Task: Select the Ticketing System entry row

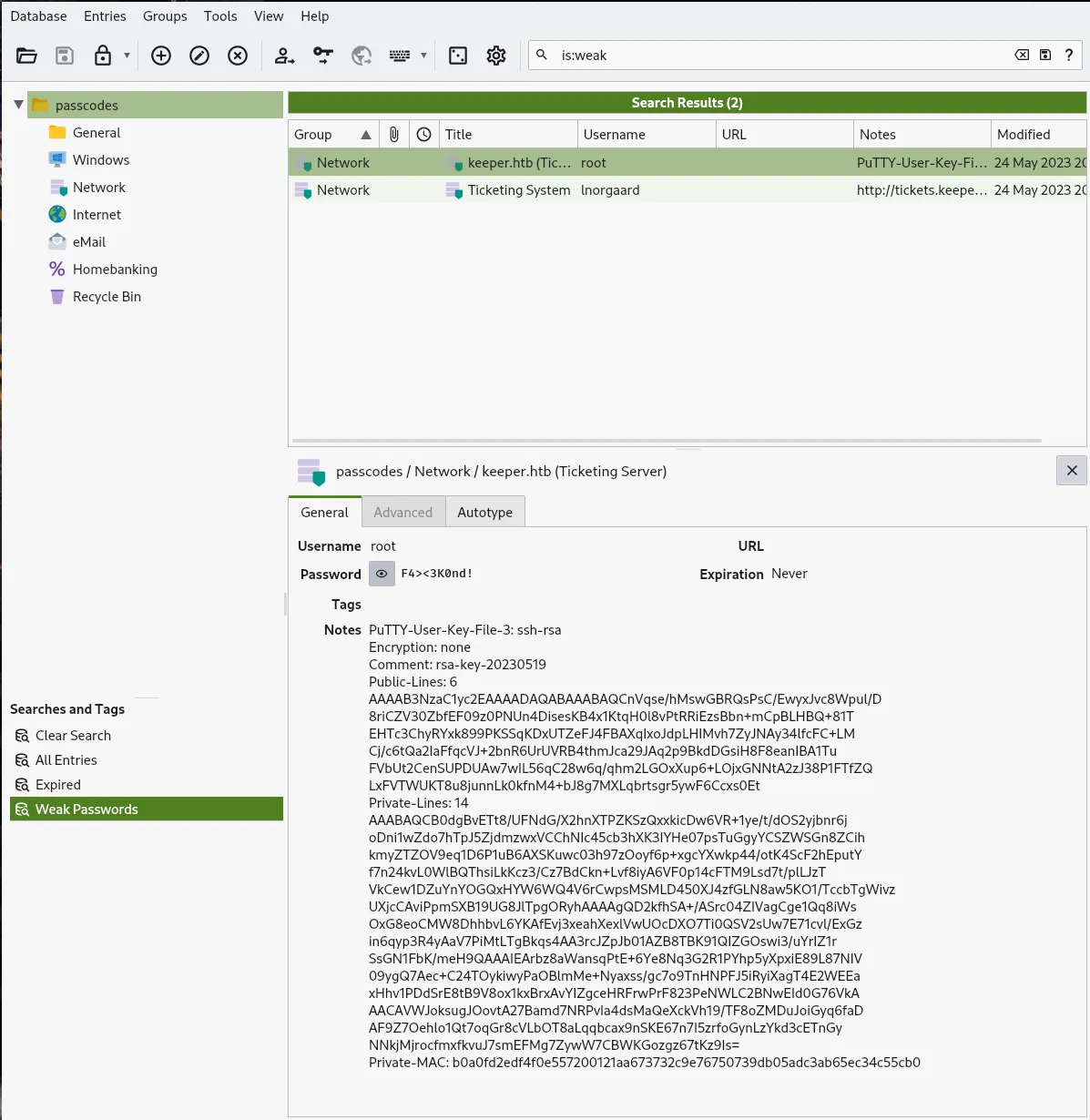Action: click(x=519, y=190)
